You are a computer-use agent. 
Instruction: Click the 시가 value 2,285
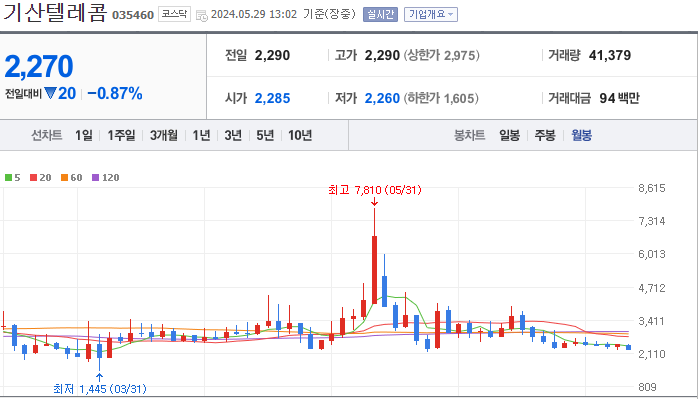[x=272, y=98]
